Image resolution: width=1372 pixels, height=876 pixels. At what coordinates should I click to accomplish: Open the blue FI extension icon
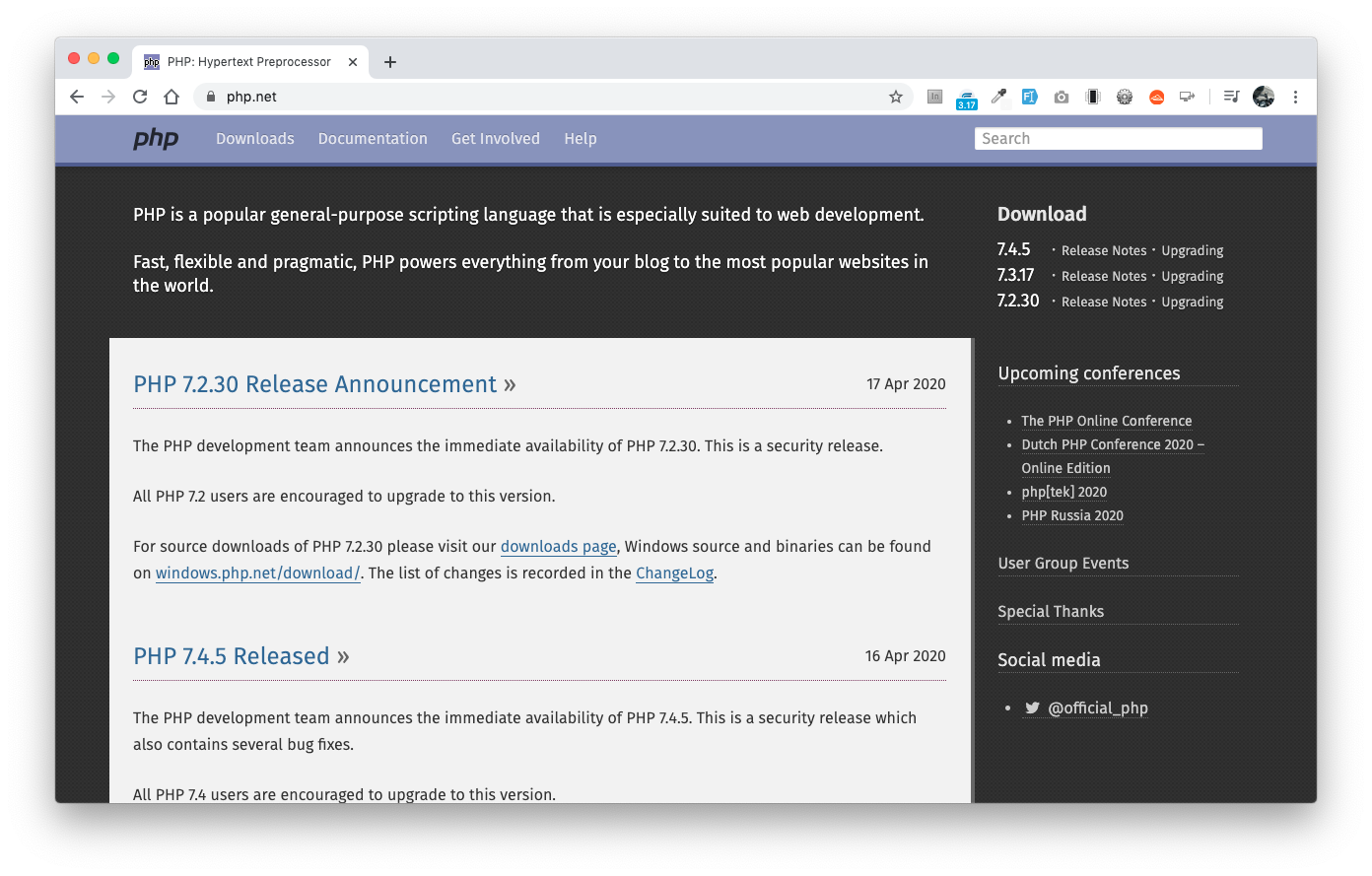tap(1030, 97)
